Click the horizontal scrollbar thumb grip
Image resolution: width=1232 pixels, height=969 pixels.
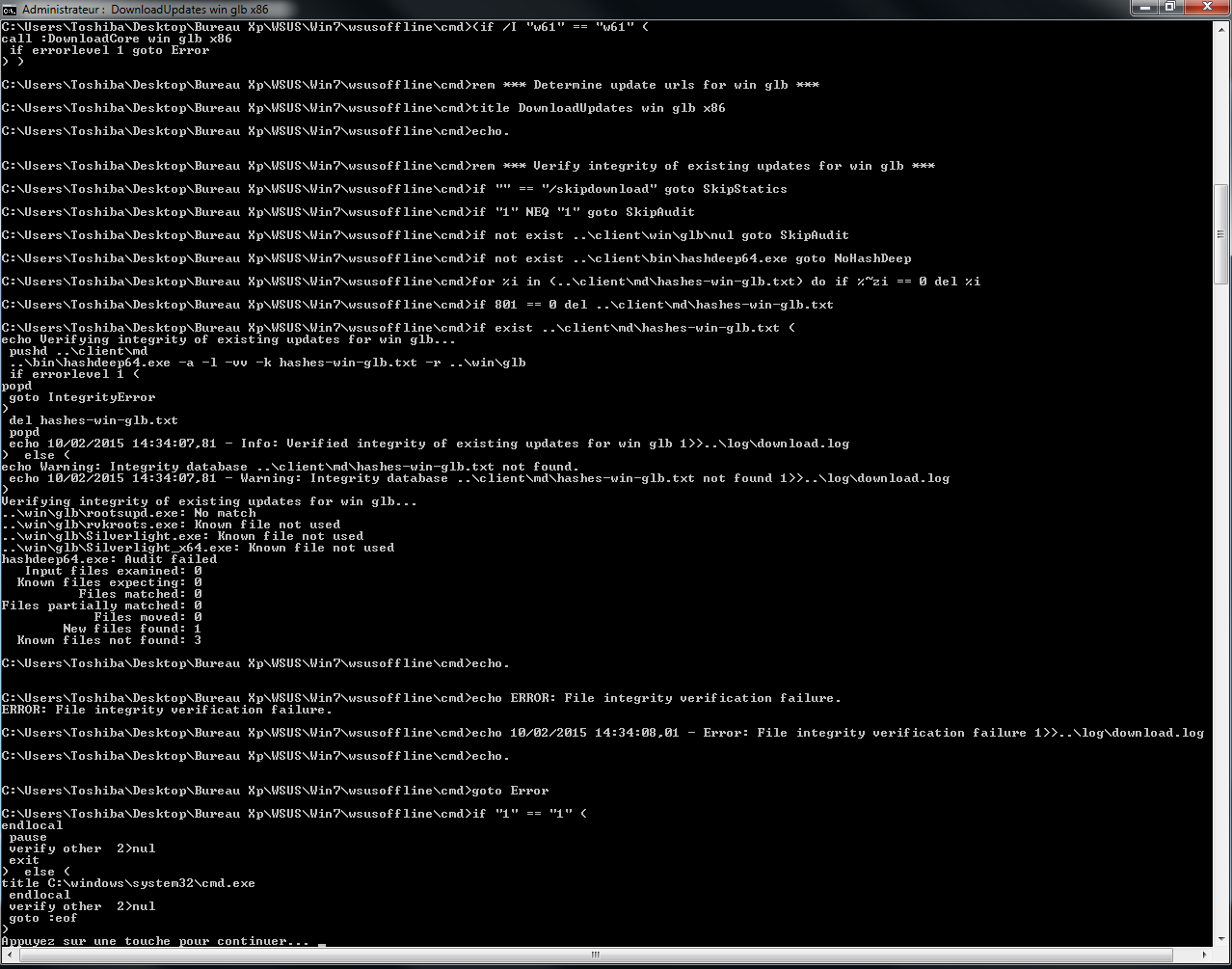[x=595, y=956]
